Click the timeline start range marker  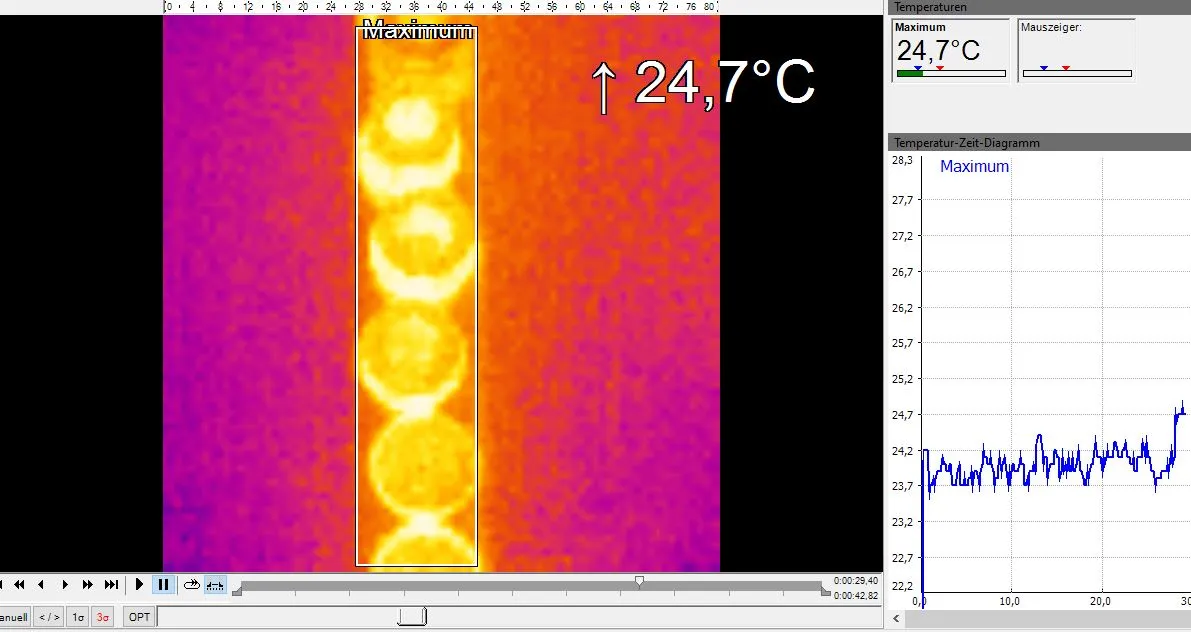coord(237,593)
